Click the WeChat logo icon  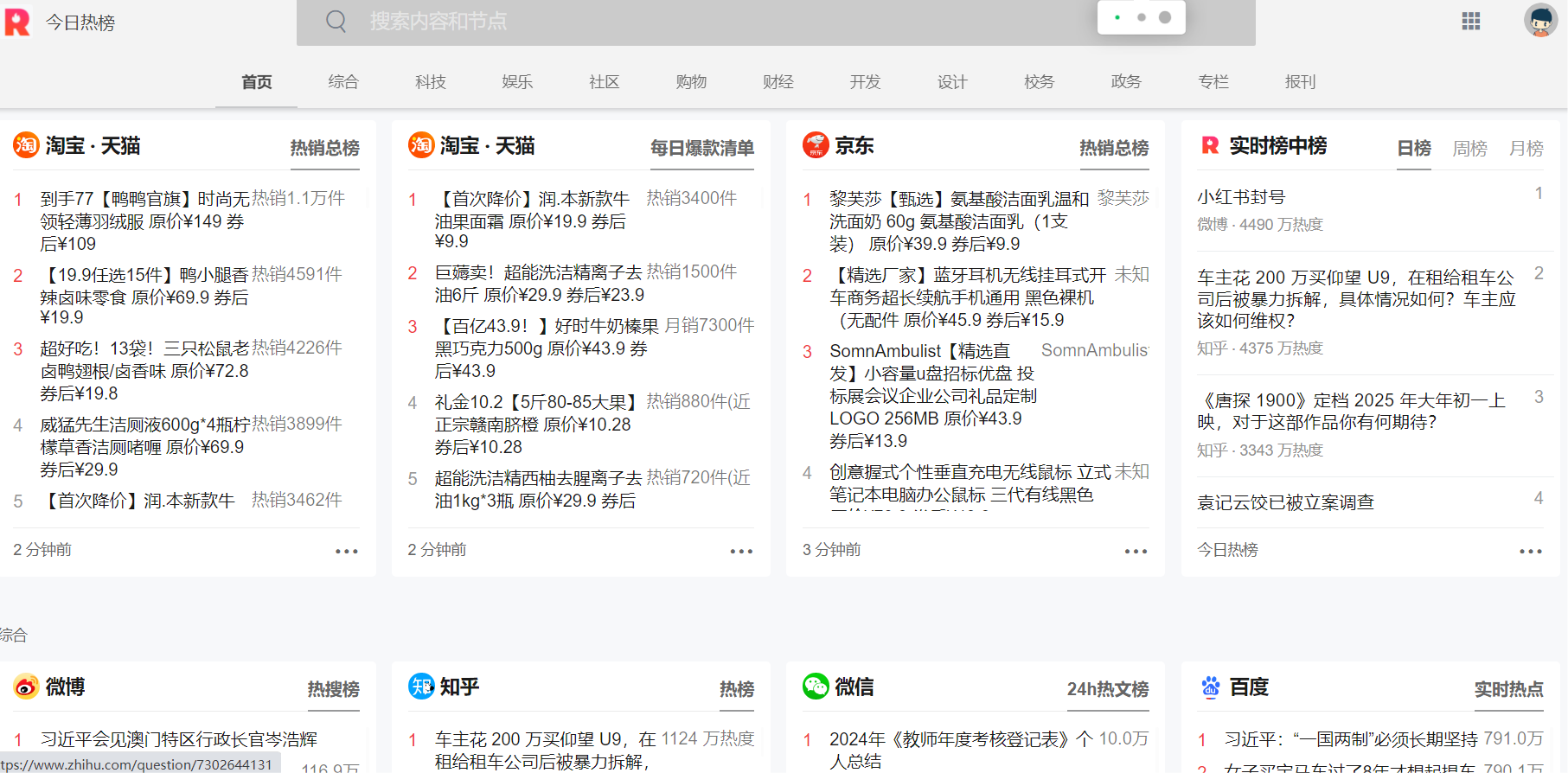(x=816, y=687)
